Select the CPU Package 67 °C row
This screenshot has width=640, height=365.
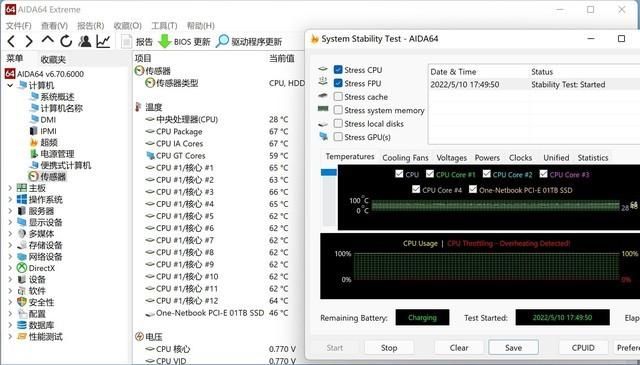pos(217,131)
